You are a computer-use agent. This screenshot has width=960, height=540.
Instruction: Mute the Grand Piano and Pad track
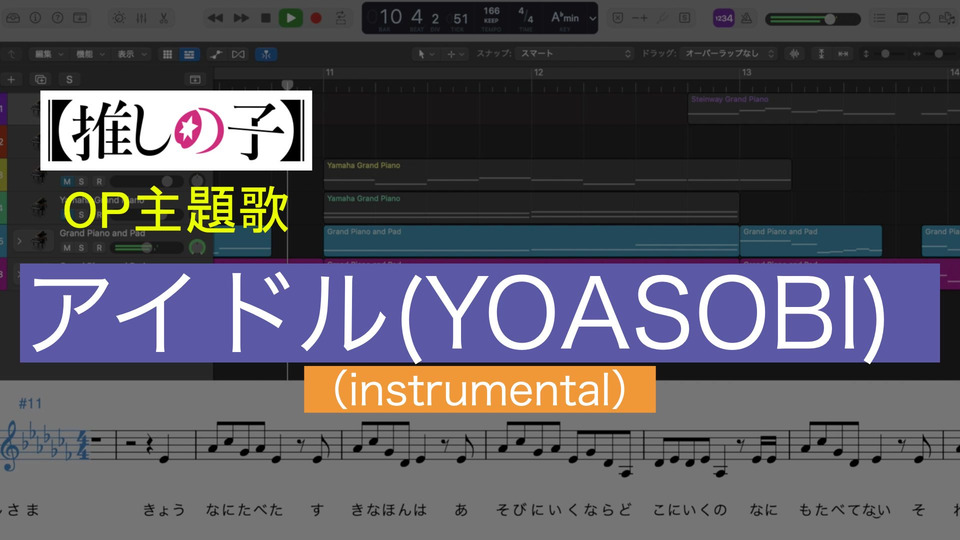(67, 247)
